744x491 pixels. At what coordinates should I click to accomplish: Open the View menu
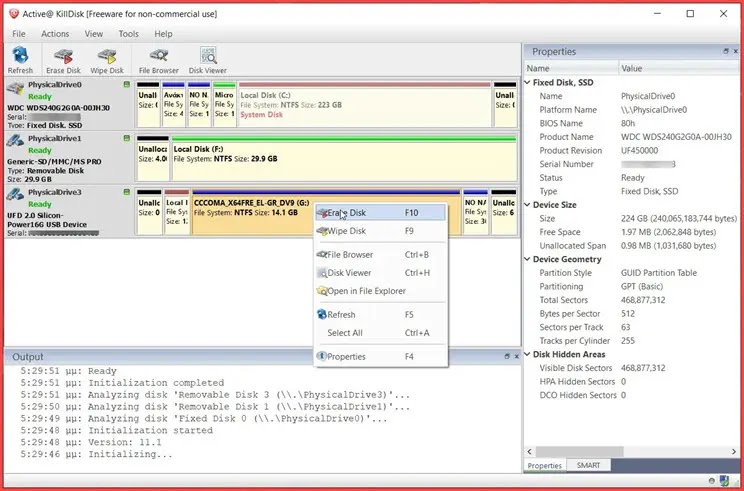[x=93, y=34]
